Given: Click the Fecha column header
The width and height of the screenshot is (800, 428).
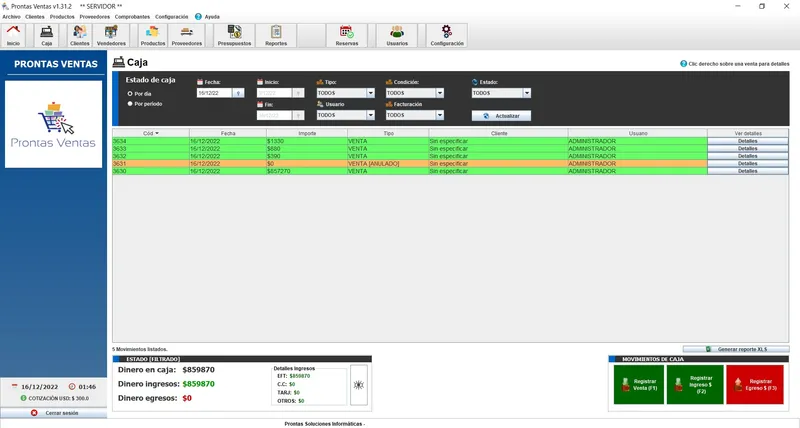Looking at the screenshot, I should (x=228, y=133).
